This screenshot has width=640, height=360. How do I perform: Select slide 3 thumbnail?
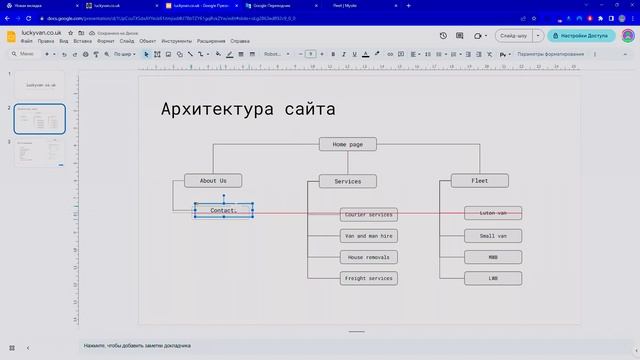[x=40, y=153]
